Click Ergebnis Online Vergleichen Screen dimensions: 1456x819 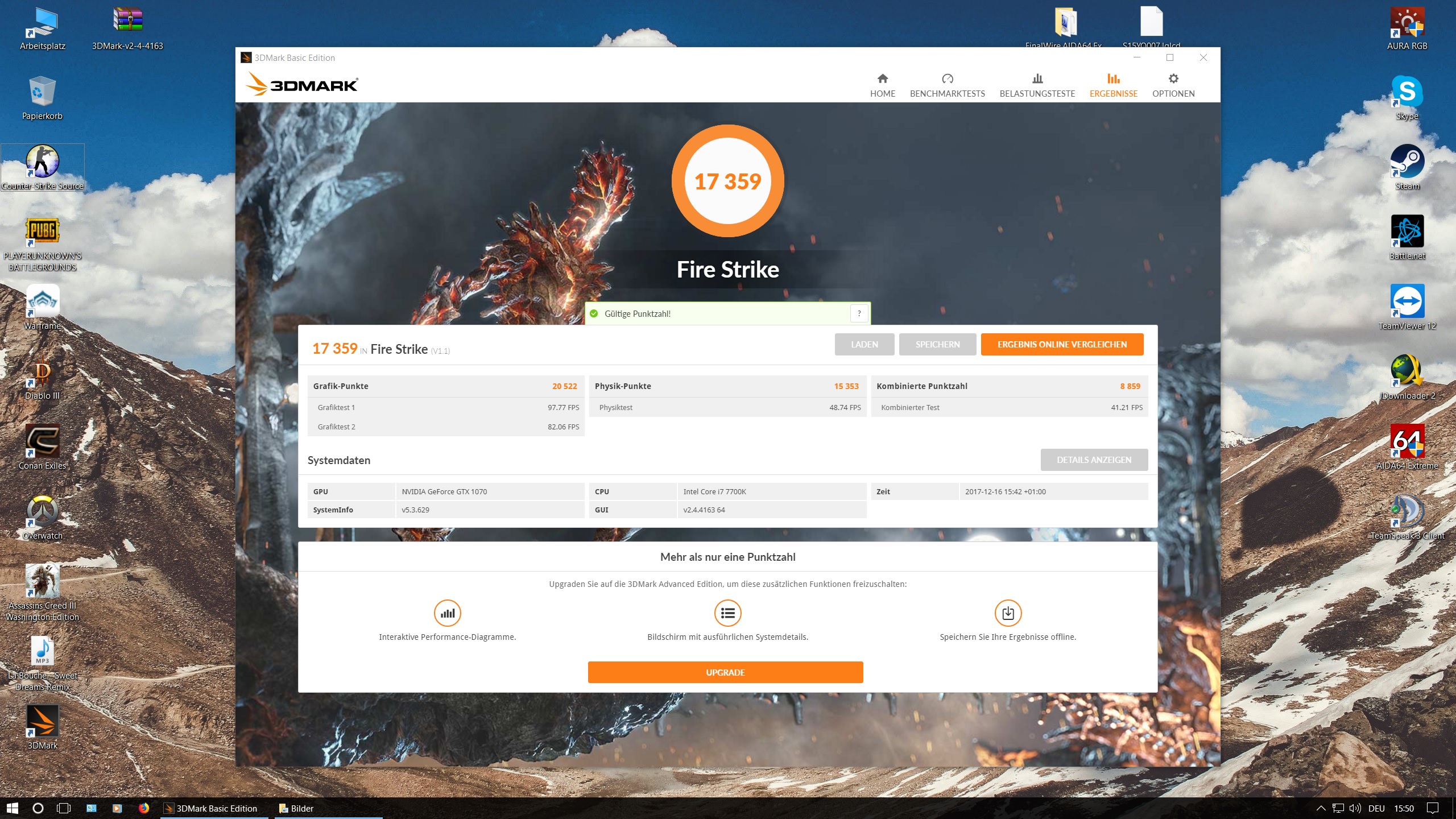[1061, 344]
